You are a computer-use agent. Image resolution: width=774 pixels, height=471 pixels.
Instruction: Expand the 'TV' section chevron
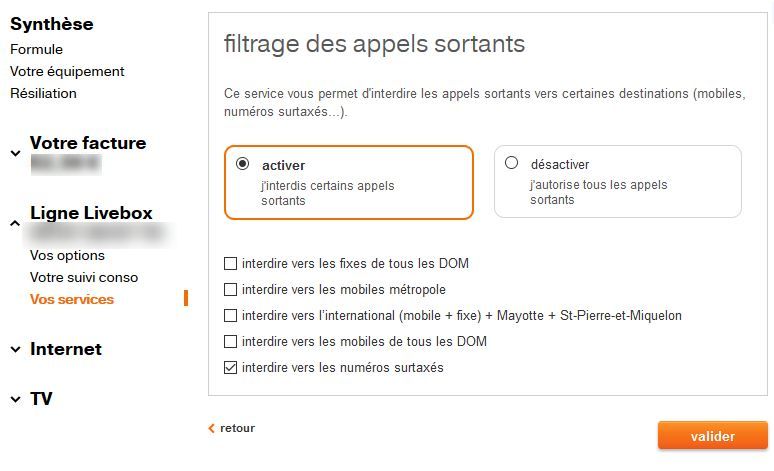pyautogui.click(x=15, y=400)
